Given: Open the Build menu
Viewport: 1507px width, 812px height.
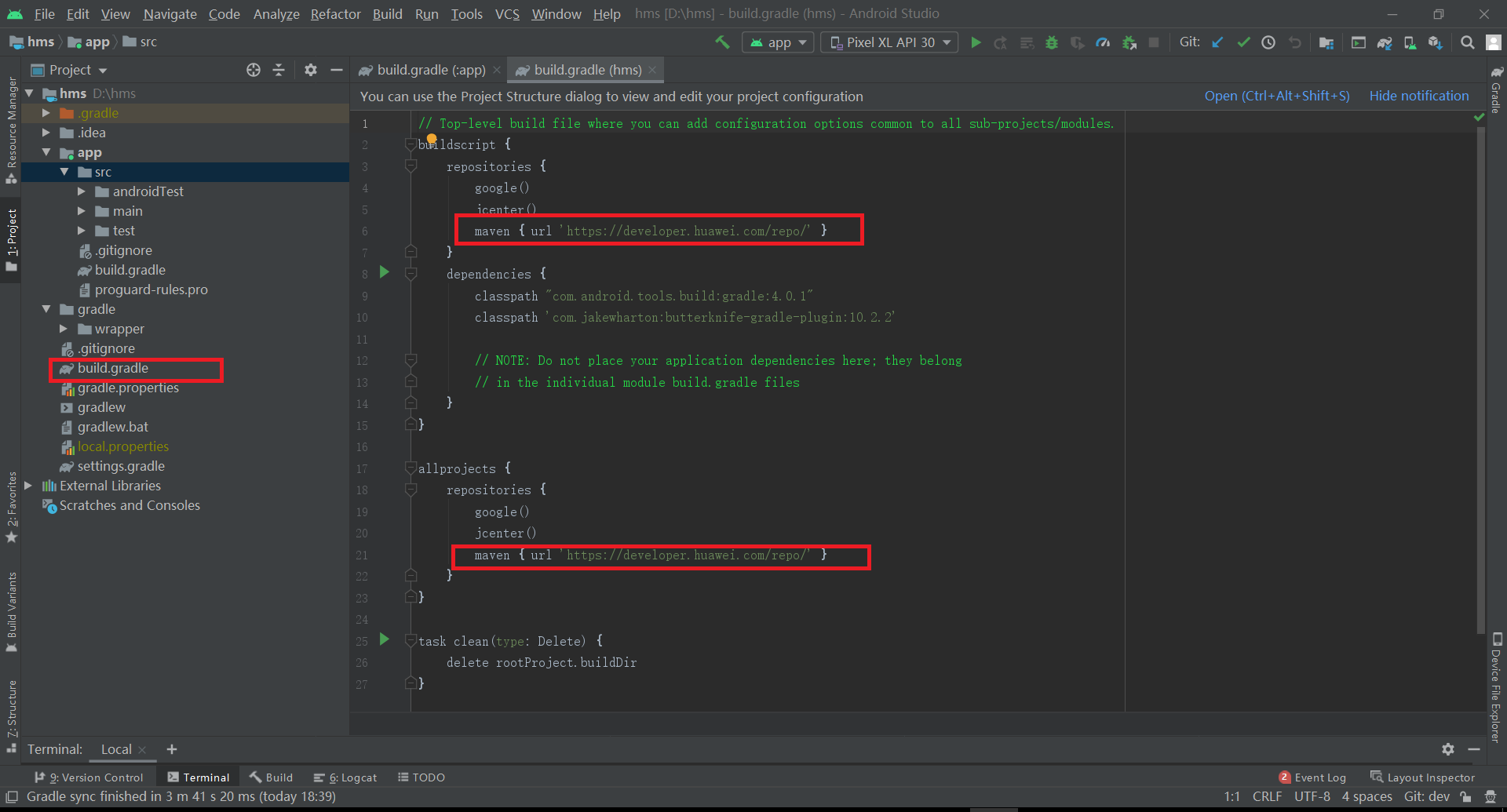Looking at the screenshot, I should pos(387,14).
